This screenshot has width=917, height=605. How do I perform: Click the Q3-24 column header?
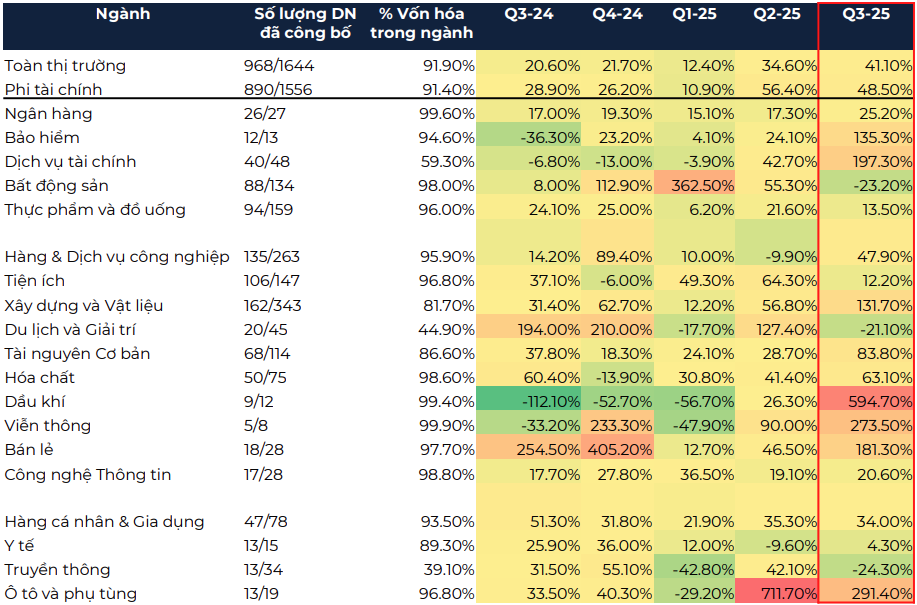[x=528, y=14]
